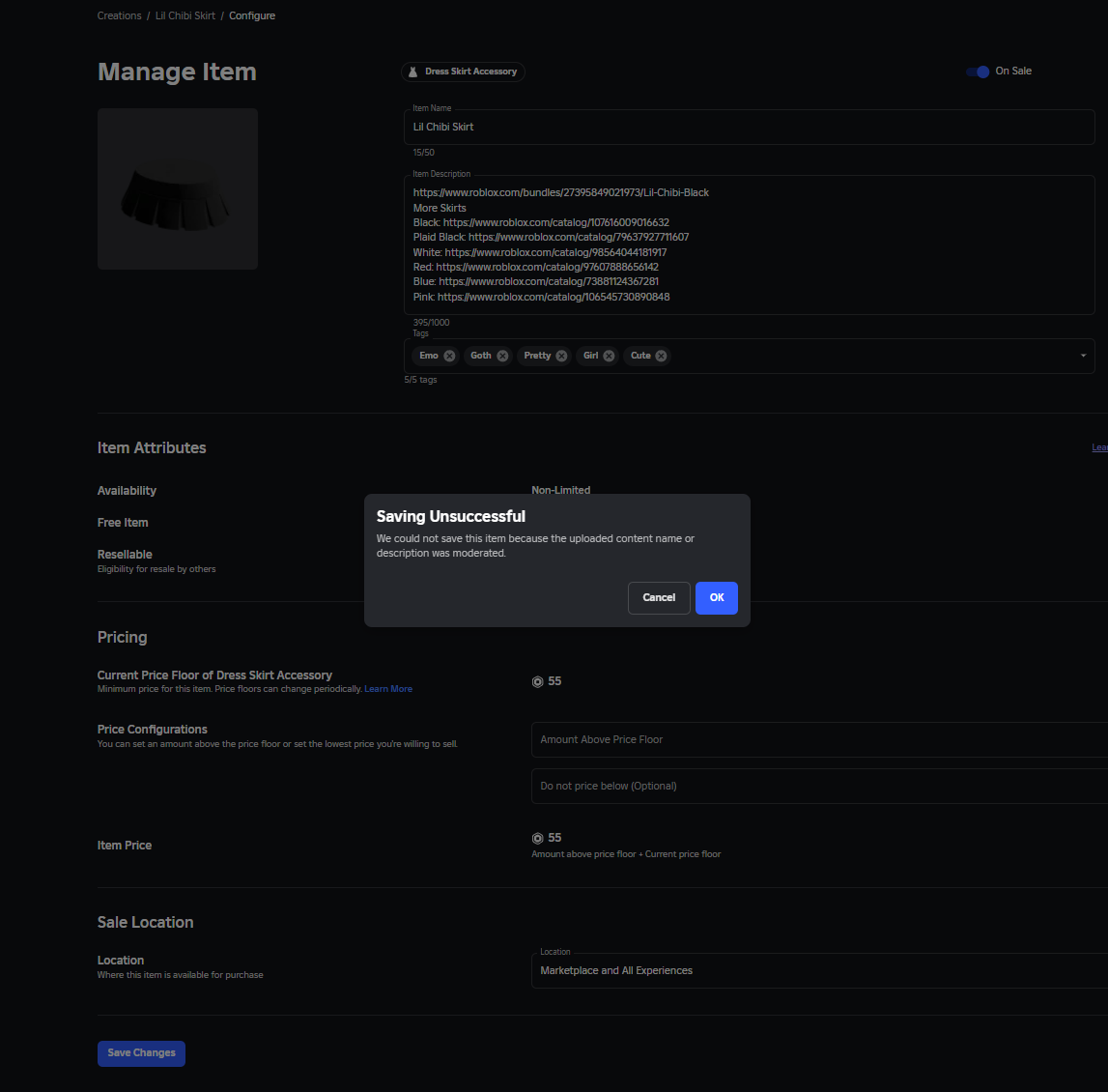Click the Lil-Chibi-Black bundle URL in description
Screen dimensions: 1108x1092
(x=561, y=191)
